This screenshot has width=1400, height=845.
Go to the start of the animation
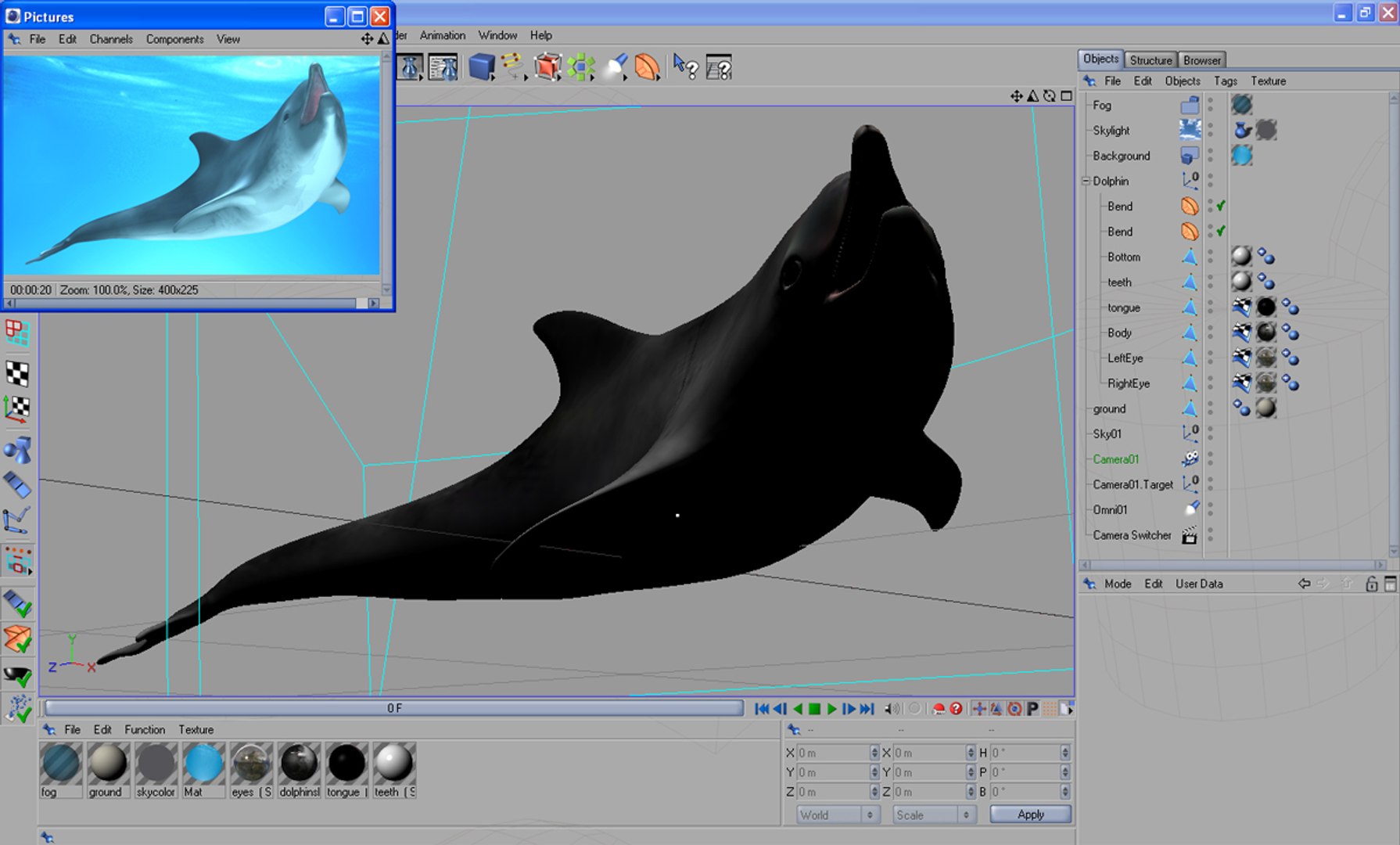pyautogui.click(x=762, y=709)
